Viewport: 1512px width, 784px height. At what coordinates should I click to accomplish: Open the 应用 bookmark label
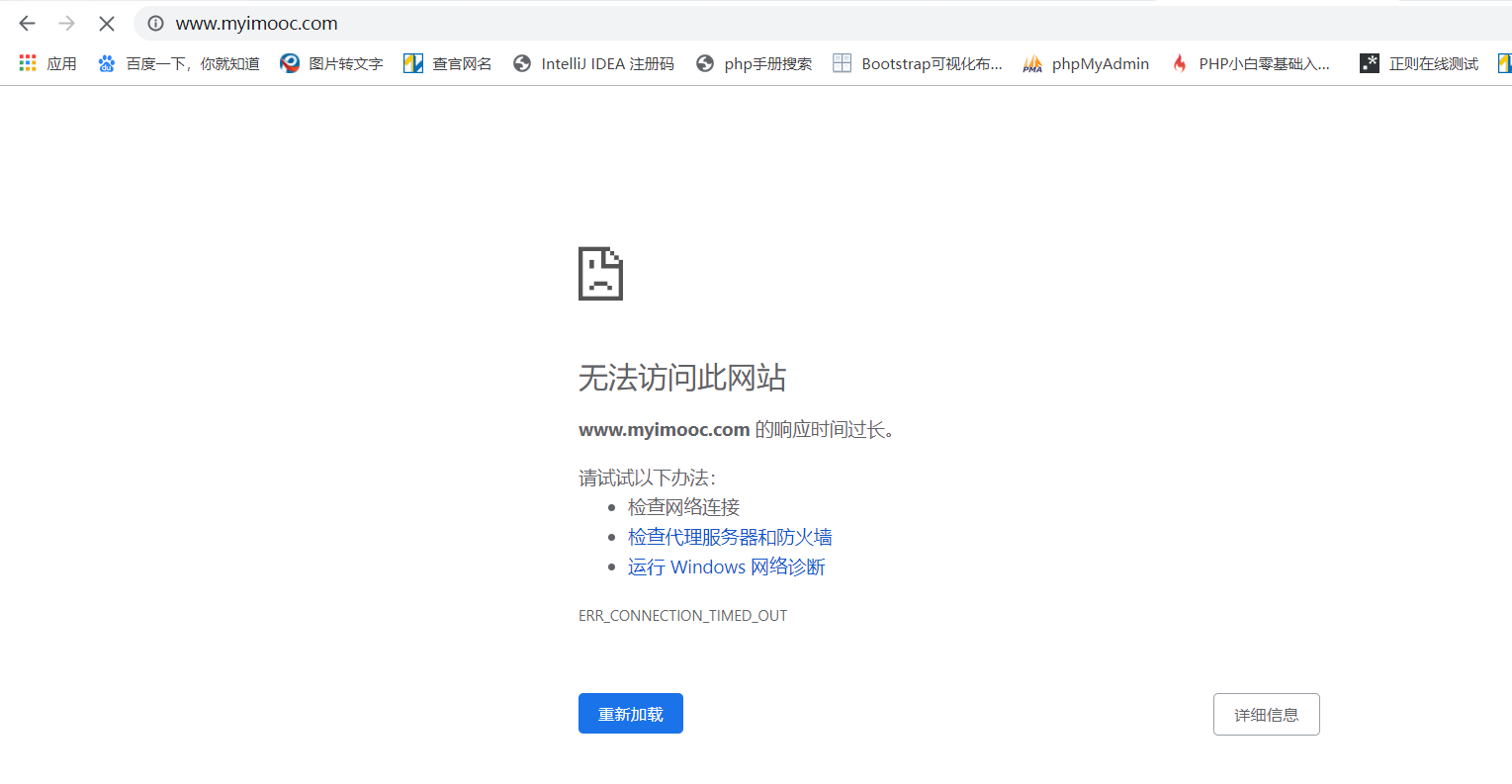coord(62,63)
